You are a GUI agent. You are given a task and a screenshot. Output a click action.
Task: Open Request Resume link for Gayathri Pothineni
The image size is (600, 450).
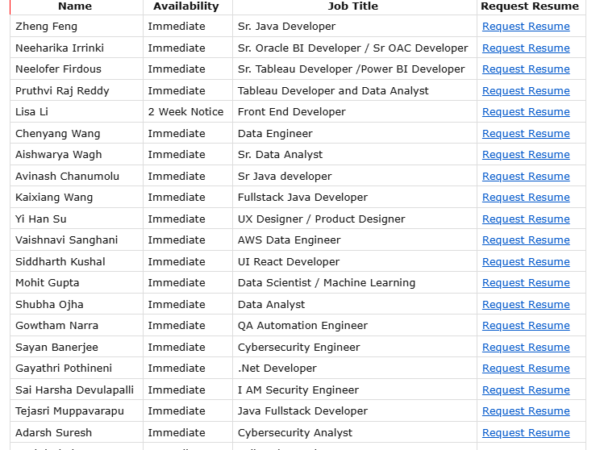(526, 369)
